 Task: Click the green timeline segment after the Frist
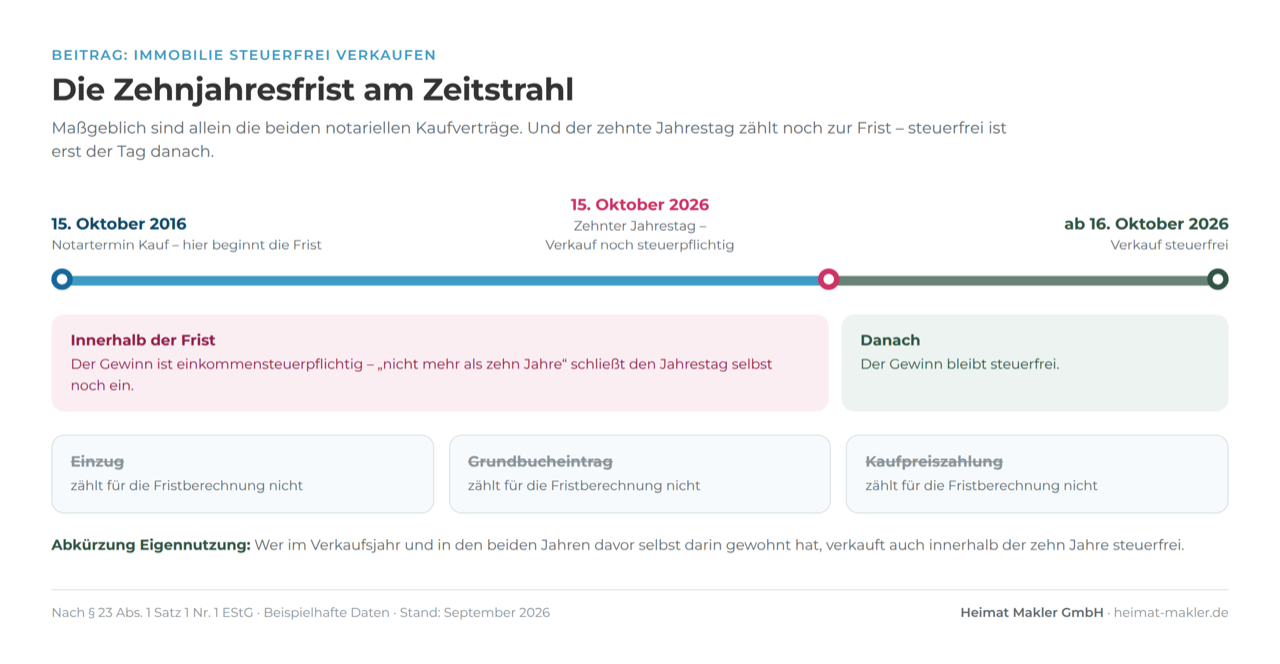point(1022,280)
